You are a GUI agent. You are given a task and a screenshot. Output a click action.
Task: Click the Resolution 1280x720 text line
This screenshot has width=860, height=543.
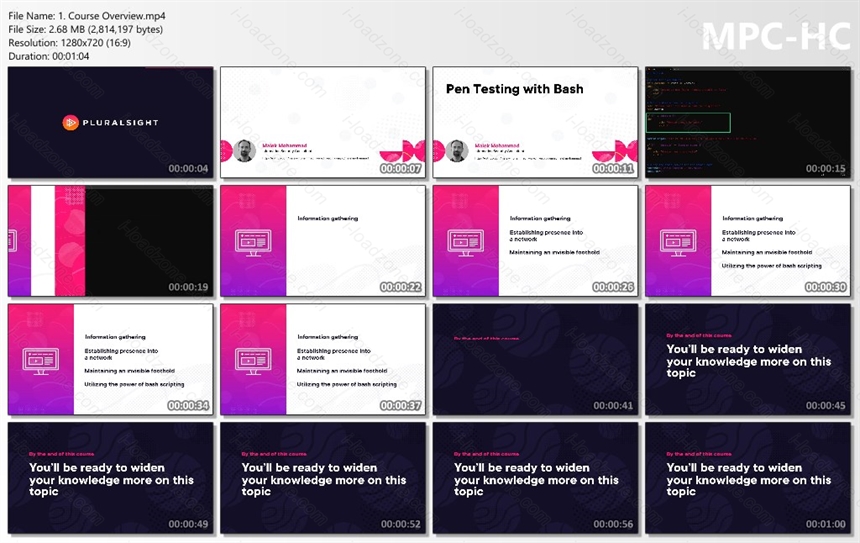[x=70, y=42]
